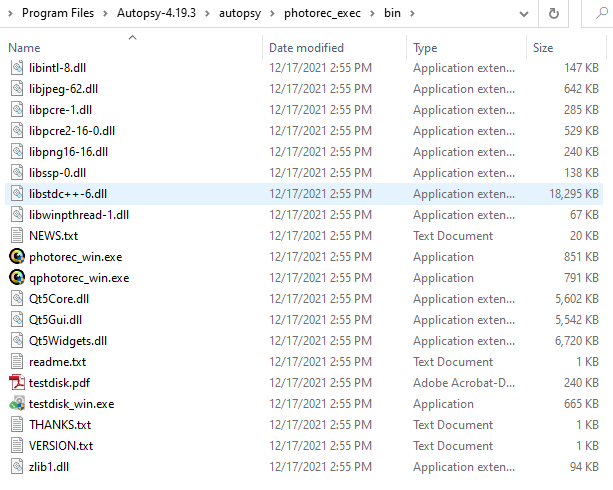Navigate to autopsy breadcrumb folder

pyautogui.click(x=240, y=13)
